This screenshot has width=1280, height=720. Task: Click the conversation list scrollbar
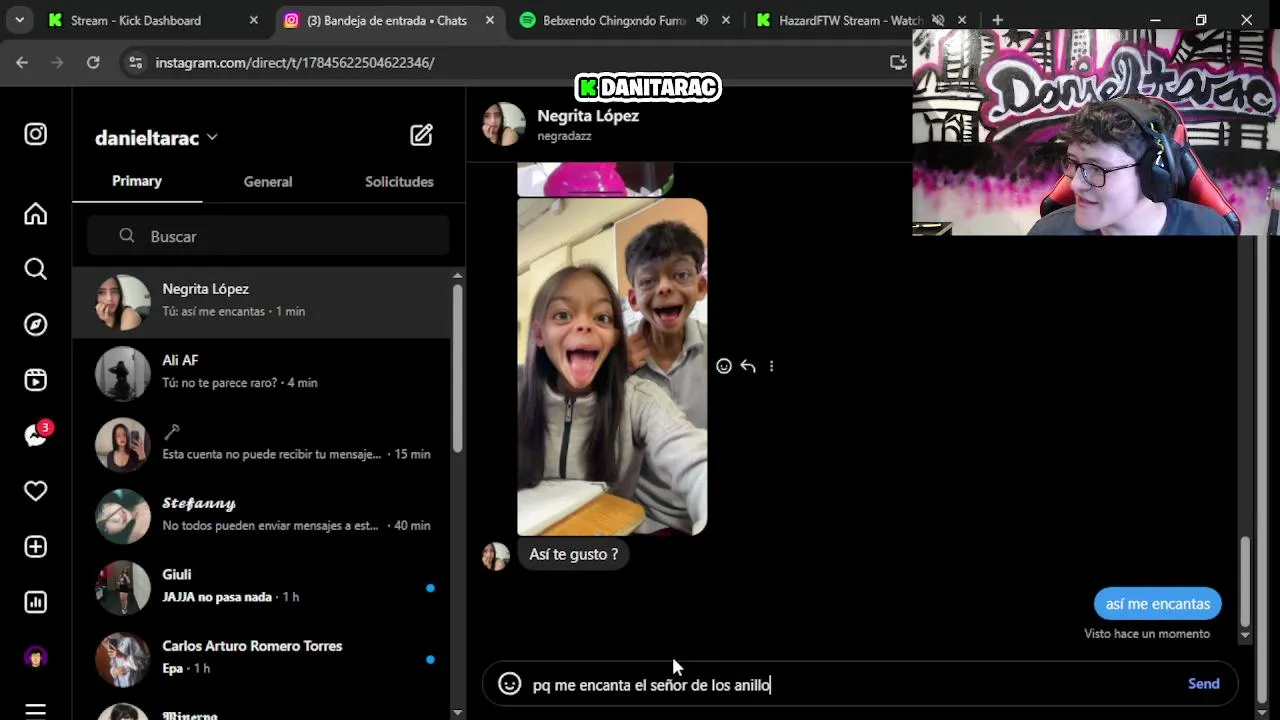[x=458, y=367]
